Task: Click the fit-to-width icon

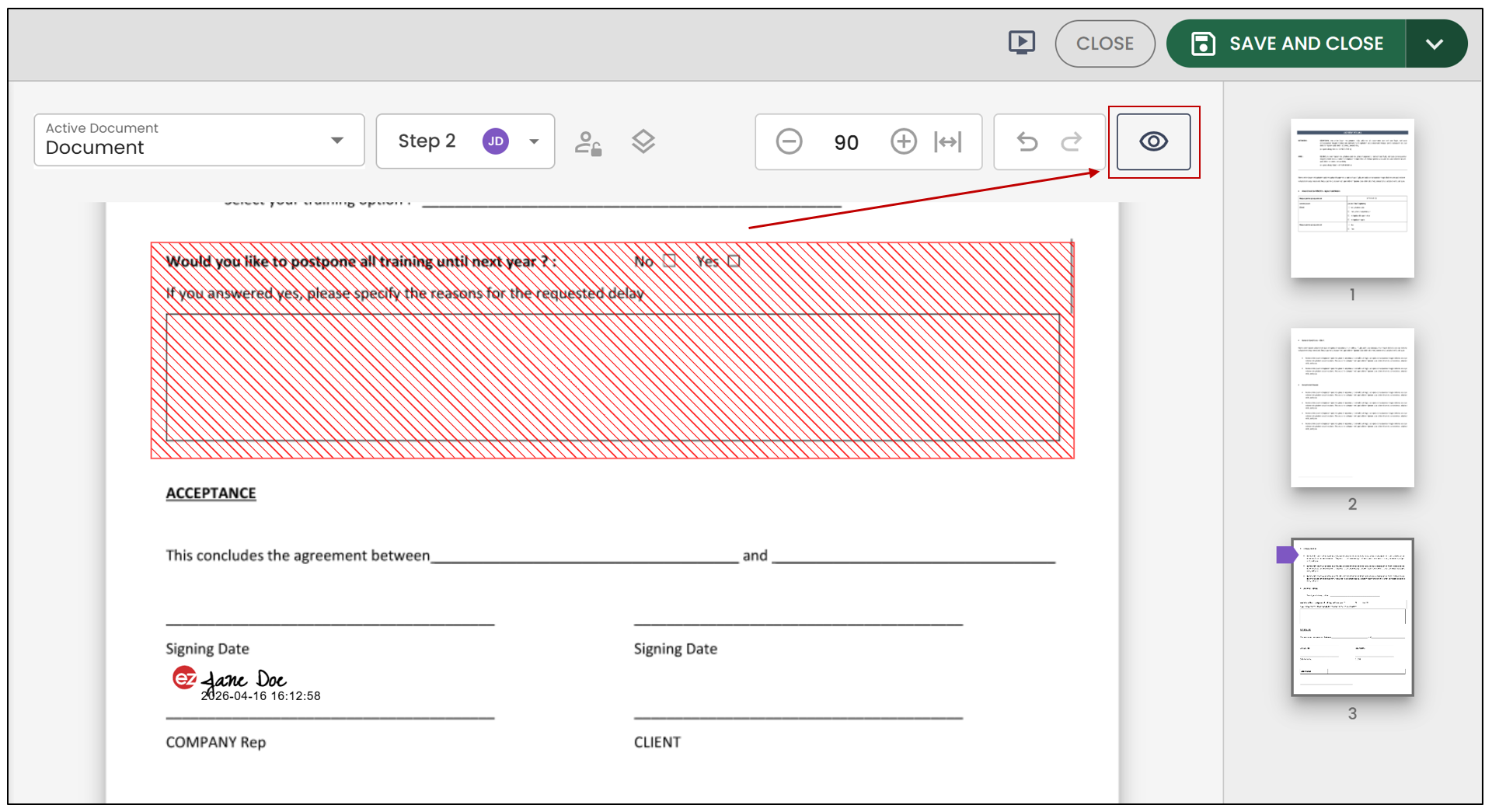Action: [948, 141]
